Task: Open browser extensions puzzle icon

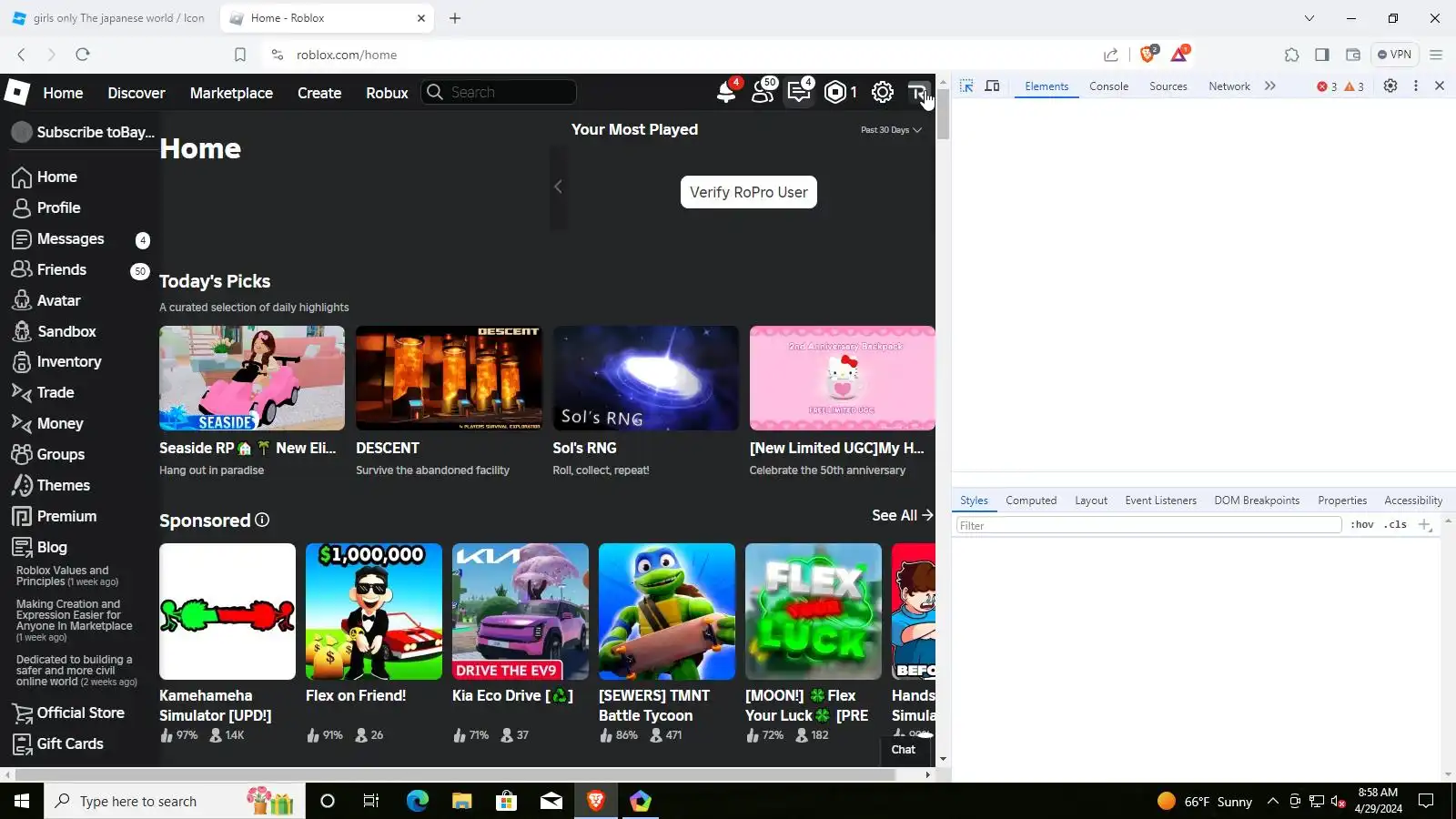Action: pos(1291,55)
